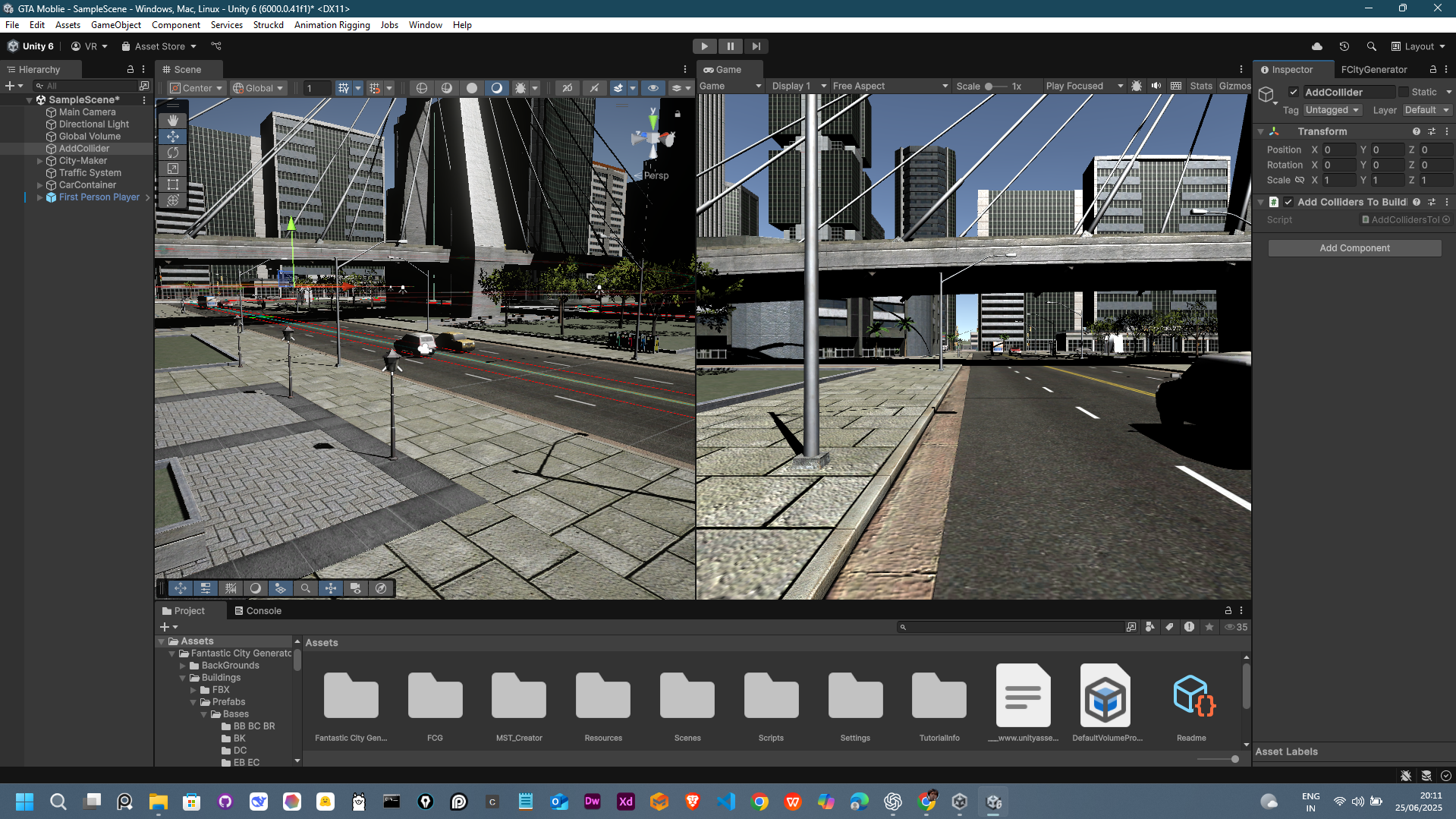Toggle AddCollider active checkbox
This screenshot has height=819, width=1456.
[1294, 92]
